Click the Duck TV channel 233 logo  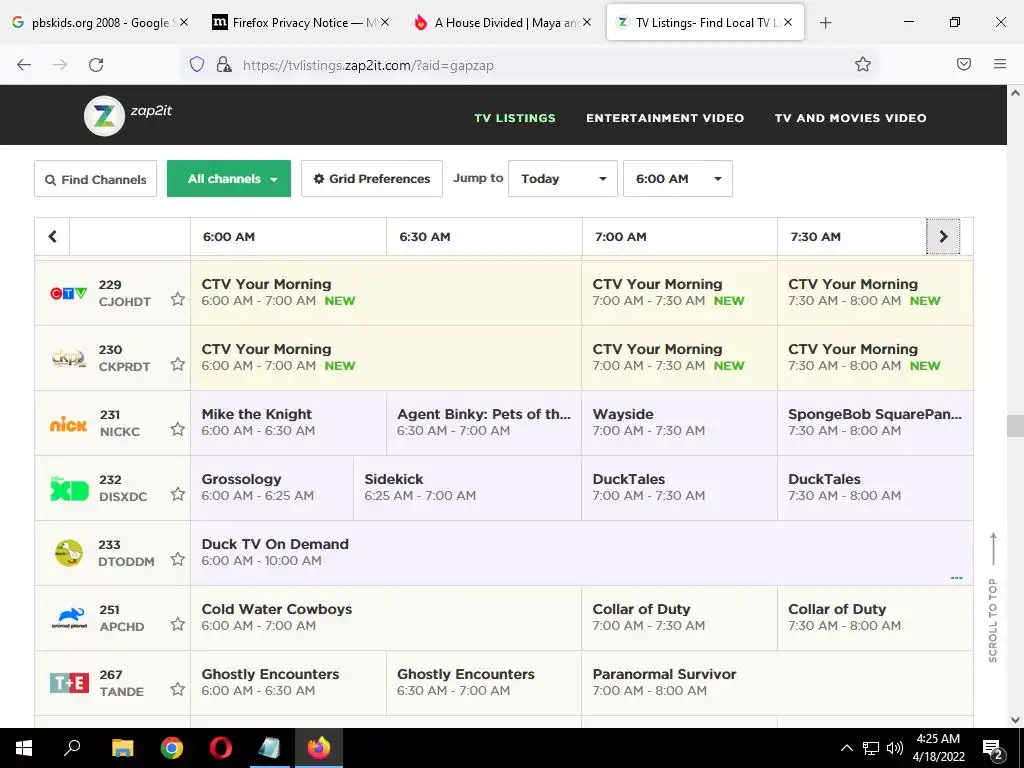coord(69,553)
